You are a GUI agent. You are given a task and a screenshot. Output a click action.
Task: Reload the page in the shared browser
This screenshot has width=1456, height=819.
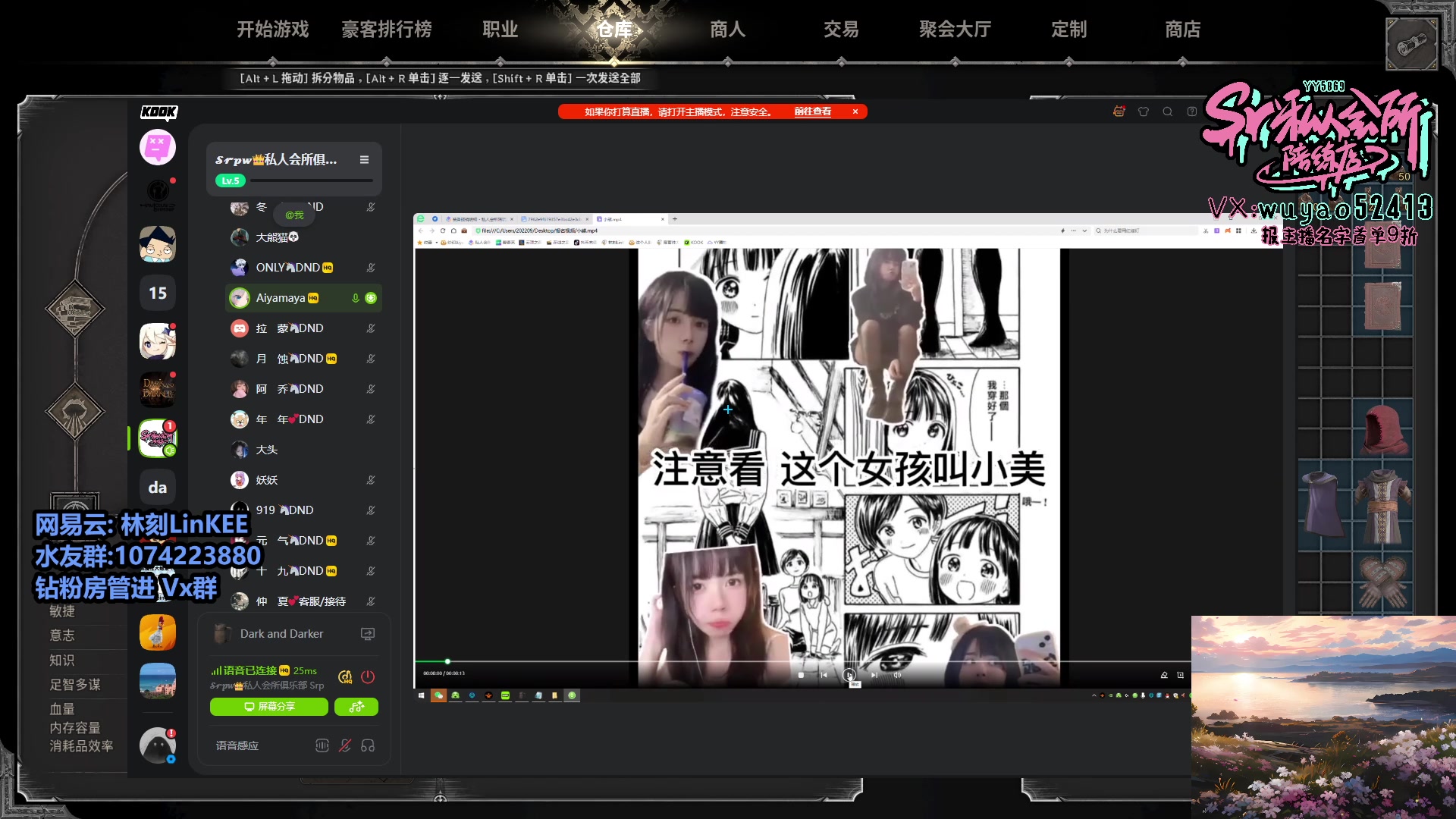tap(443, 231)
